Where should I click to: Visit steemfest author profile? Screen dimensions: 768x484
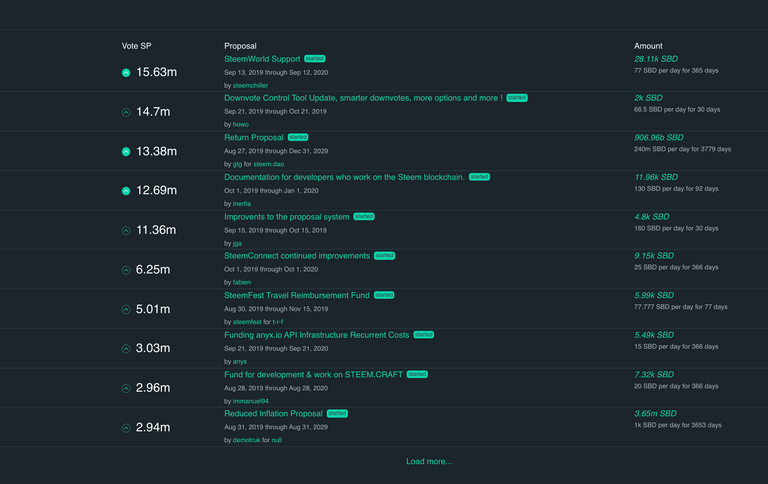click(247, 322)
